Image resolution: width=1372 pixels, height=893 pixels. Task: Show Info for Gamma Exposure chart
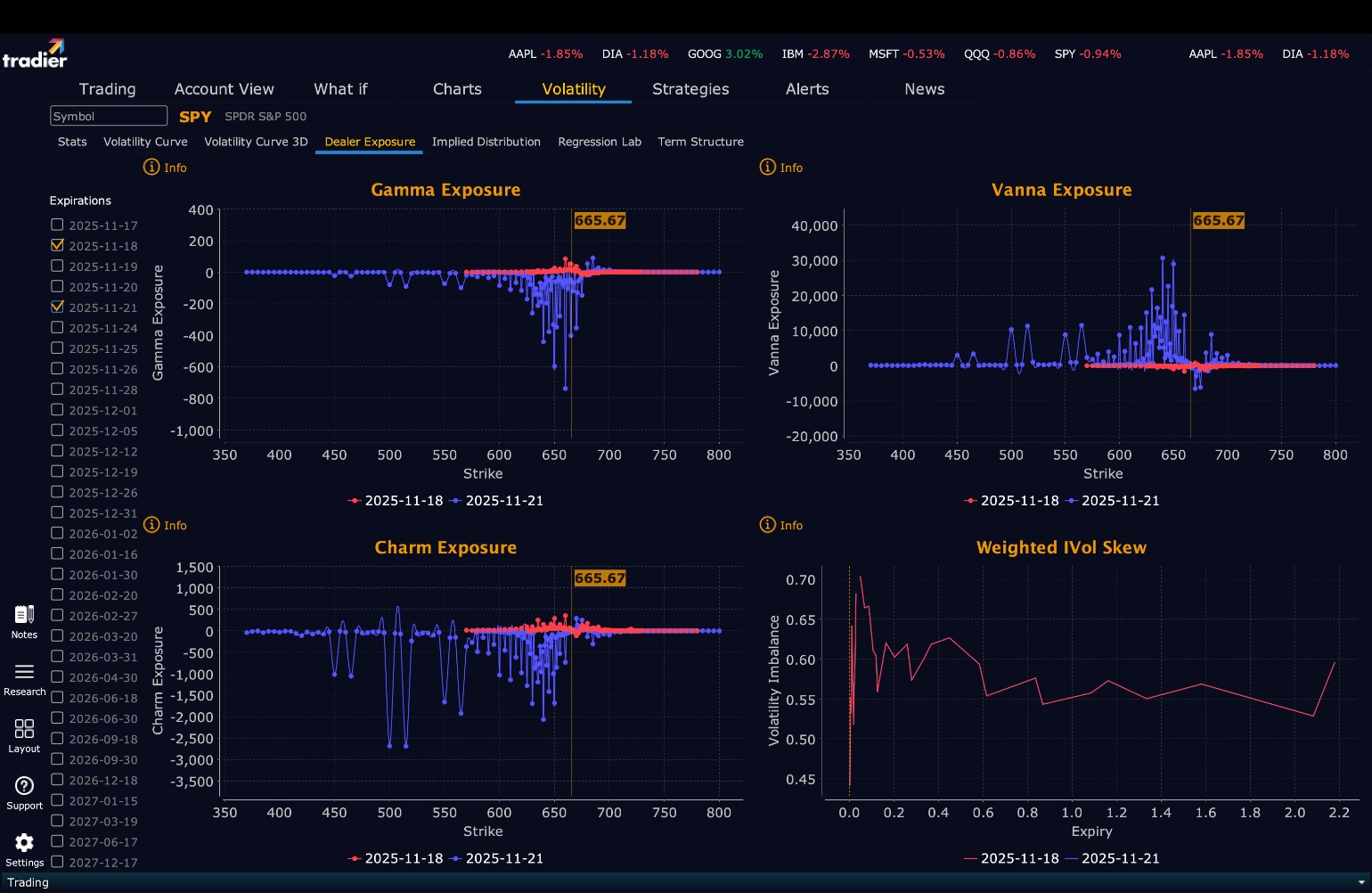point(165,168)
